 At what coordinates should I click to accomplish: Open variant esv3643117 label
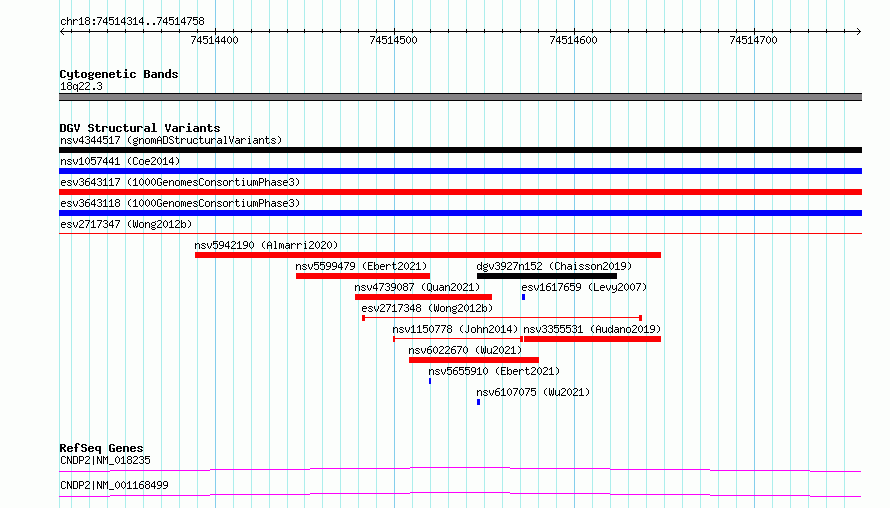tap(180, 182)
